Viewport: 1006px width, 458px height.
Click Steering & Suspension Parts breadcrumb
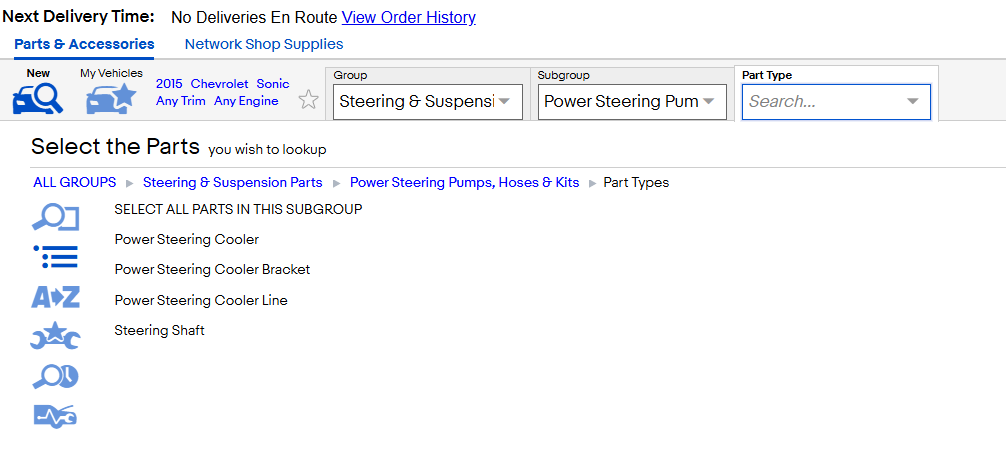click(x=232, y=182)
